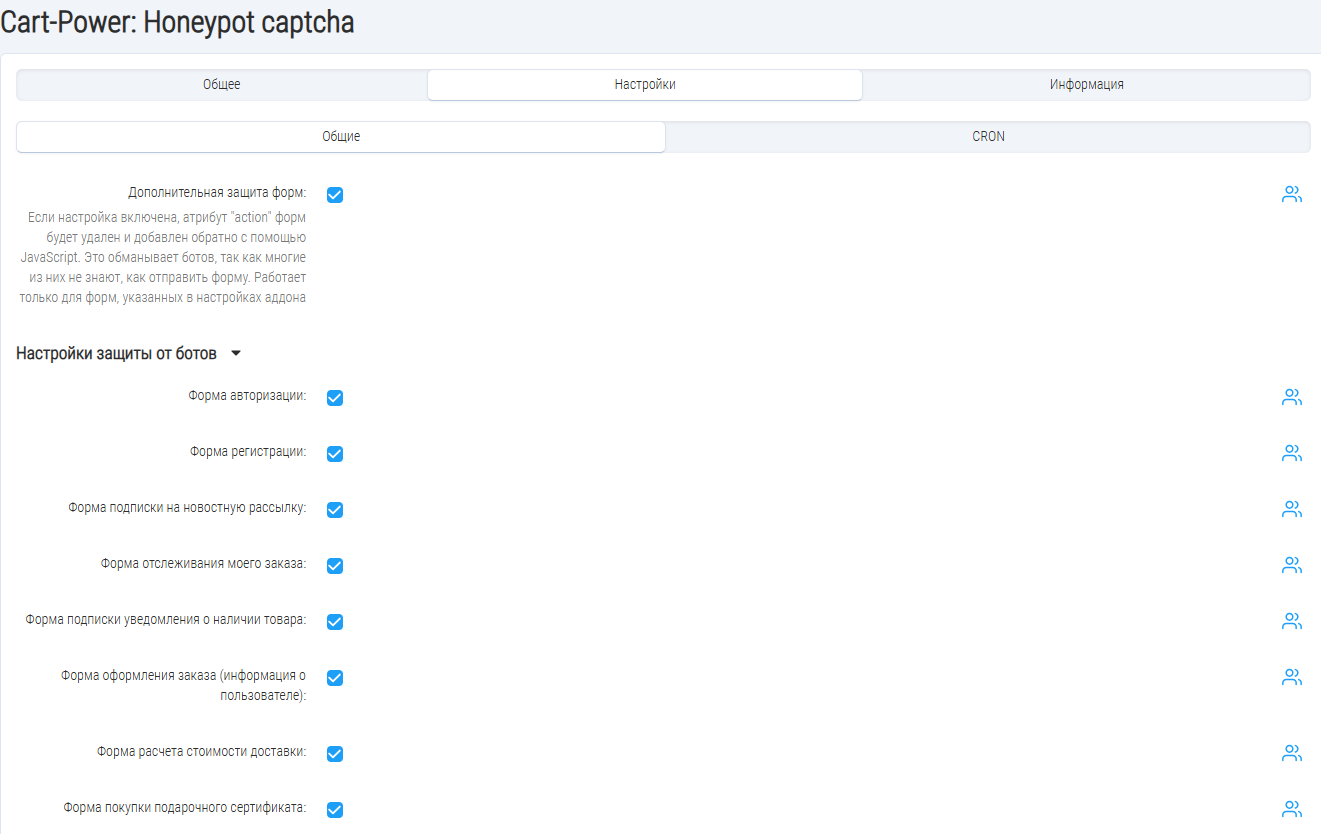Uncheck Форма подписки уведомления о наличии товара
This screenshot has height=834, width=1321.
[335, 622]
